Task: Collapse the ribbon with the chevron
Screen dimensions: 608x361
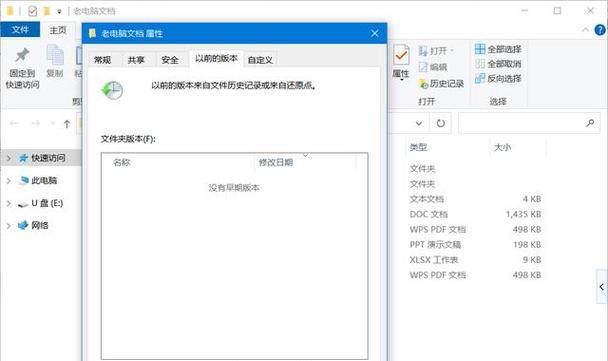Action: tap(586, 30)
